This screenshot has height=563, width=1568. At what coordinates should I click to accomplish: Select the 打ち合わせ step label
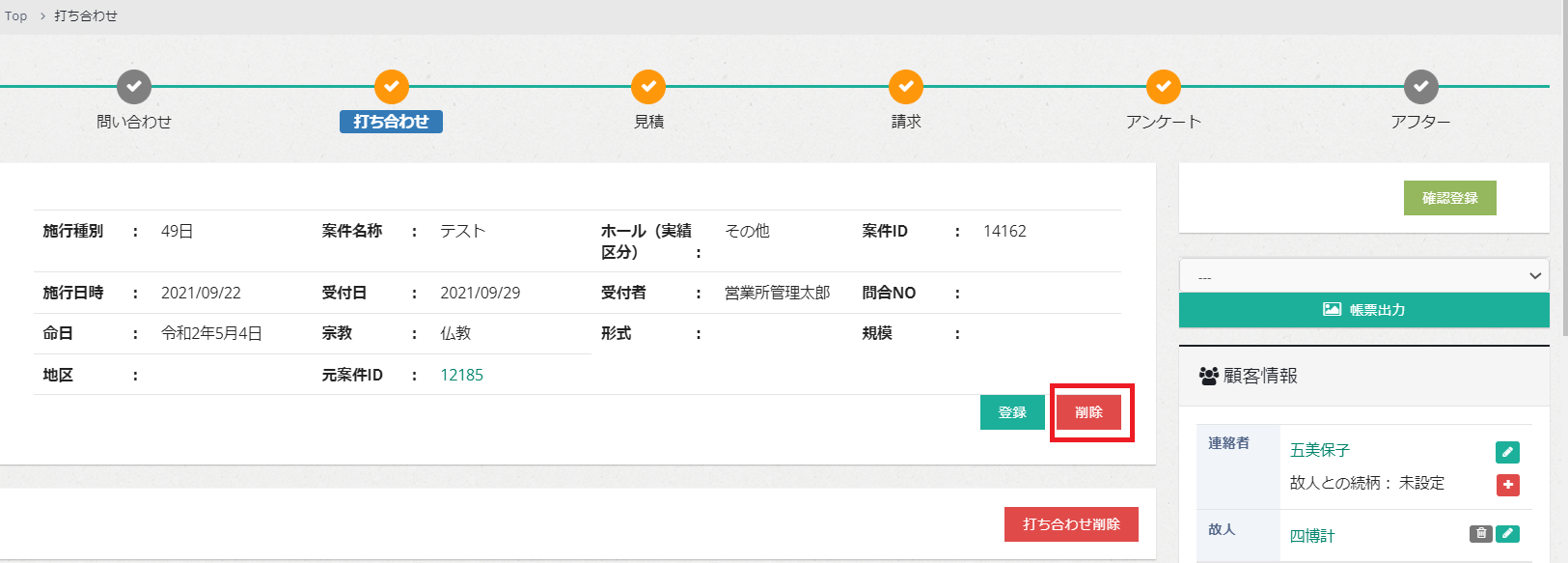(391, 122)
